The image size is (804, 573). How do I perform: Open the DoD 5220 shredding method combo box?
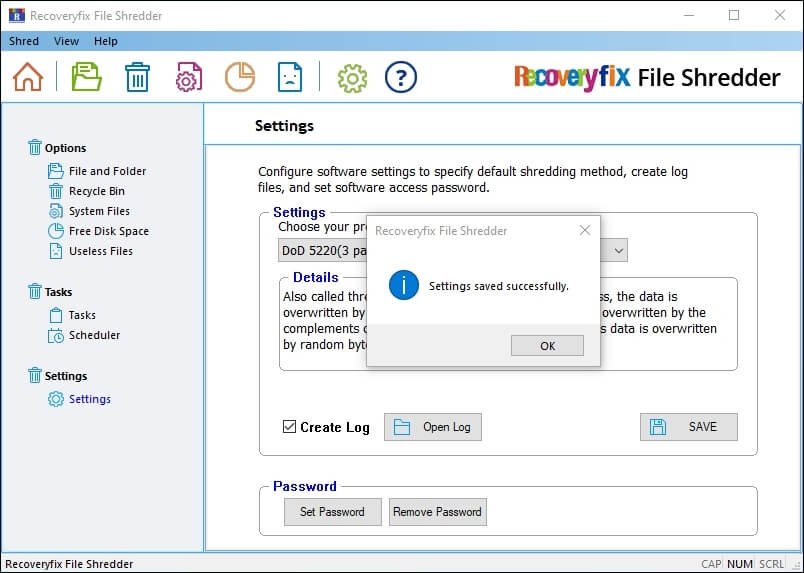click(x=453, y=251)
